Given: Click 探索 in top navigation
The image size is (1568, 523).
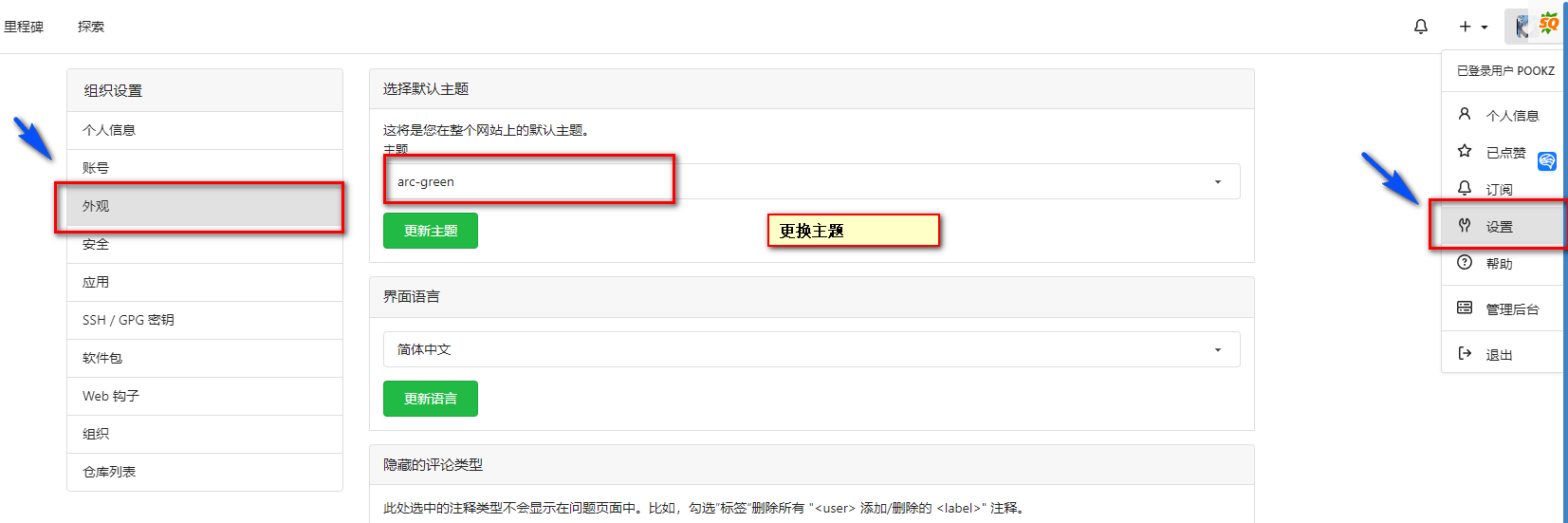Looking at the screenshot, I should coord(91,27).
